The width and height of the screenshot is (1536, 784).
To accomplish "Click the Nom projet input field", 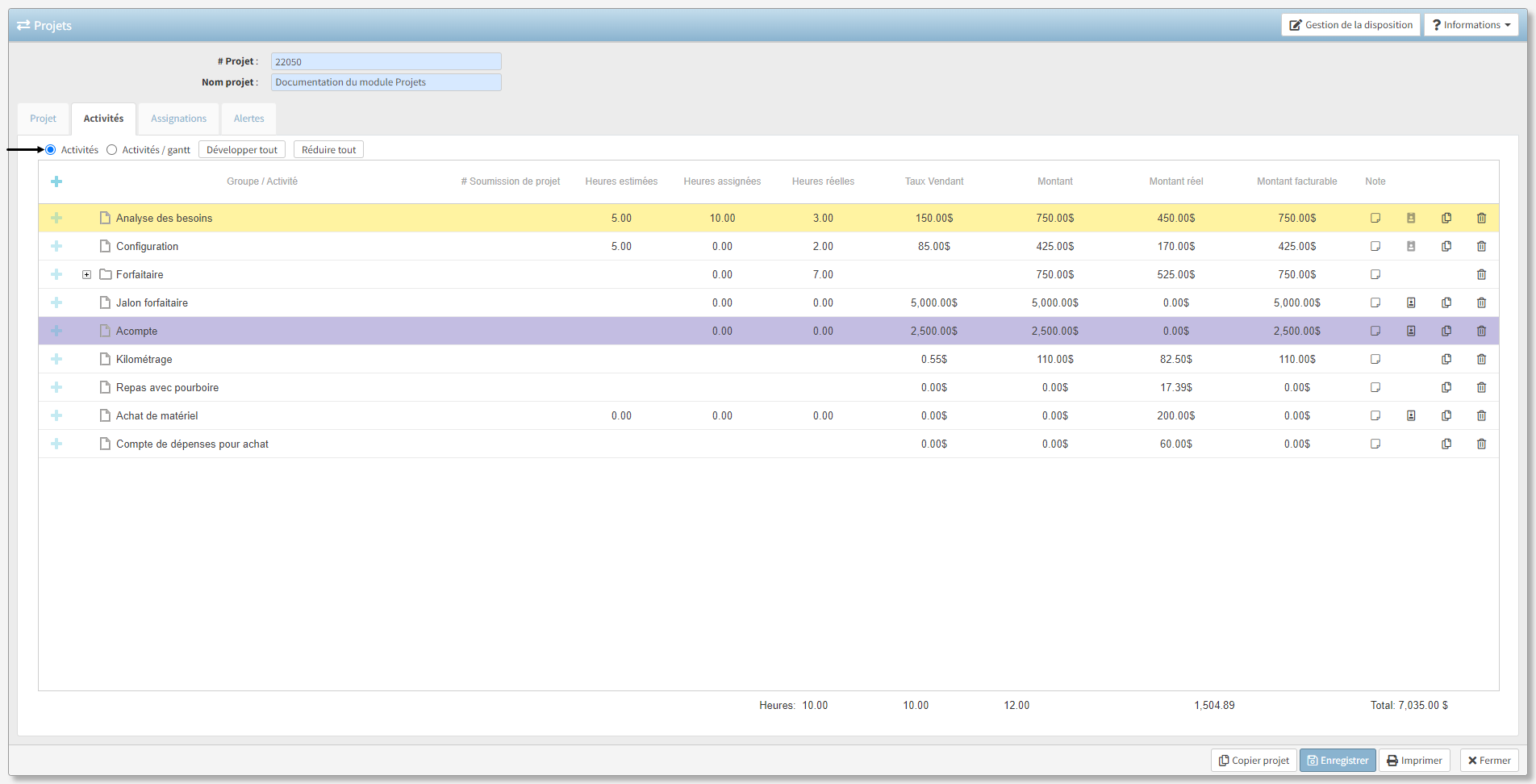I will [x=386, y=82].
